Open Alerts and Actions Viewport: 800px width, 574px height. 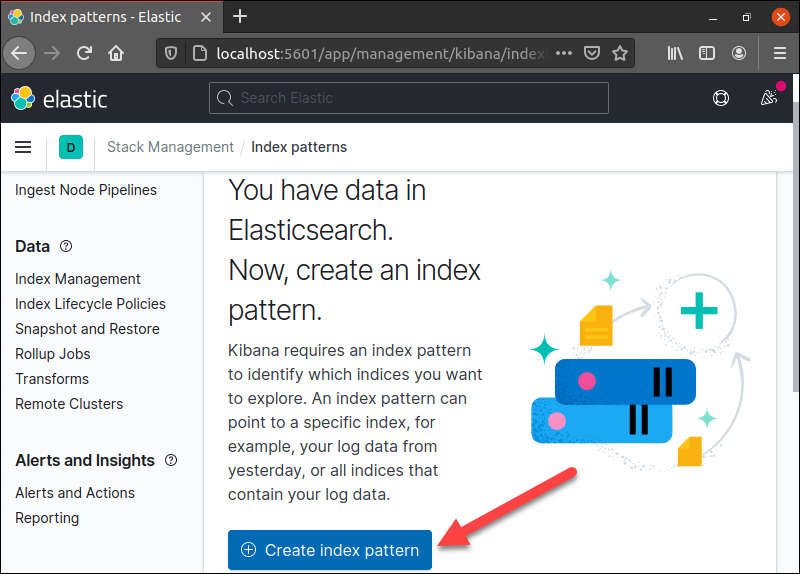[75, 492]
